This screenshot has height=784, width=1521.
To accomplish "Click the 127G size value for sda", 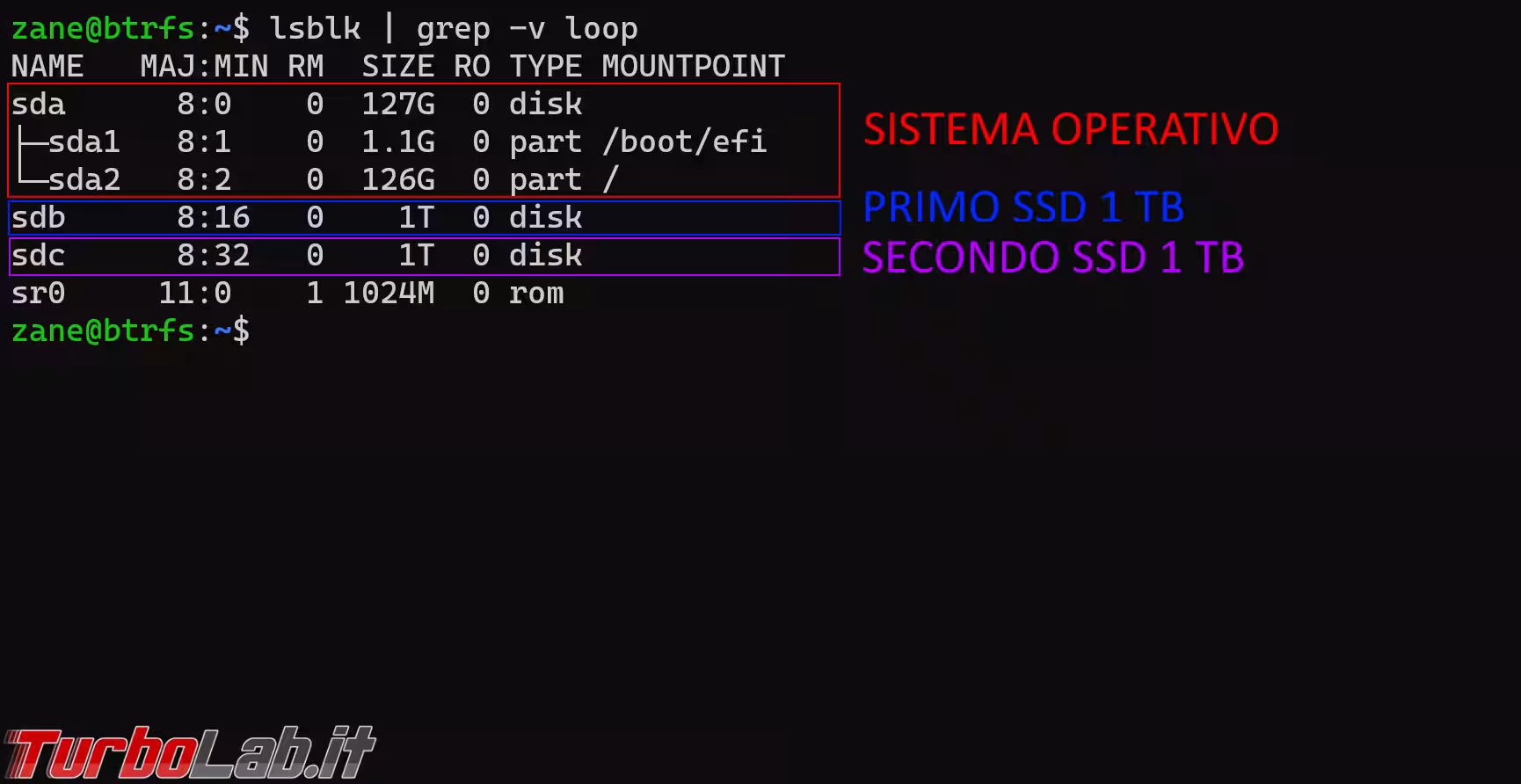I will (x=397, y=105).
